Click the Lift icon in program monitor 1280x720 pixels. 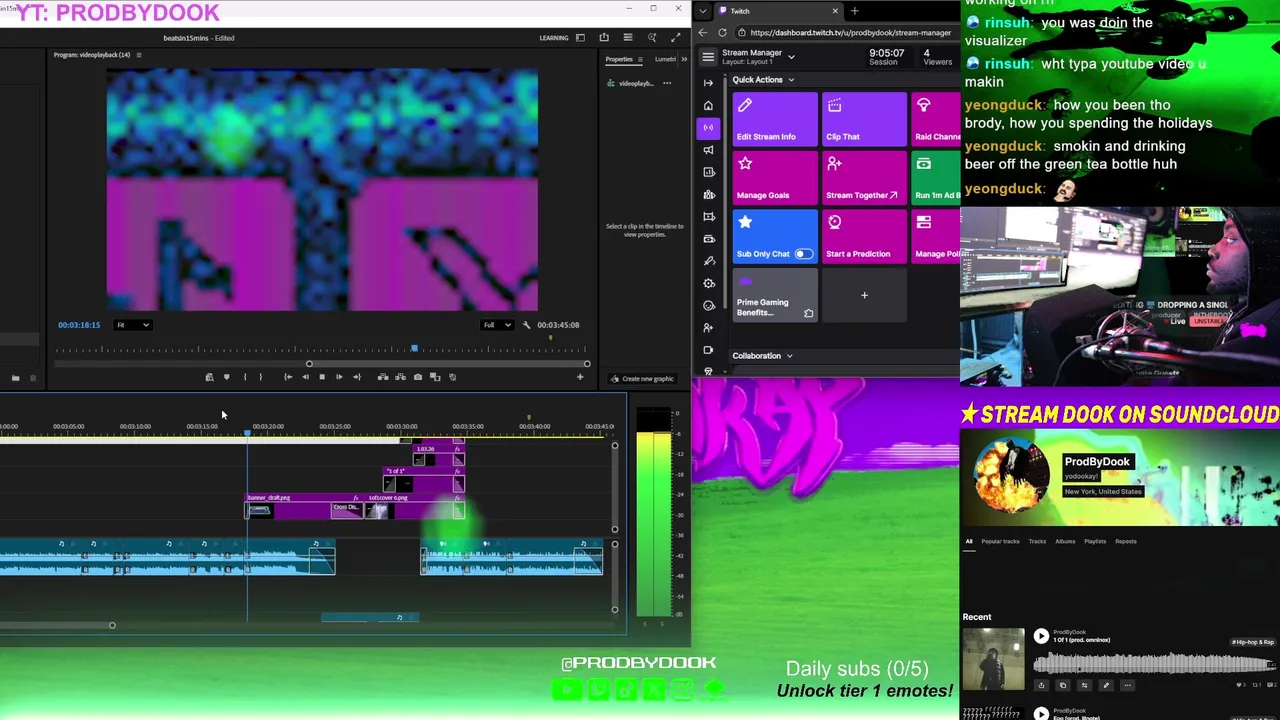(383, 377)
